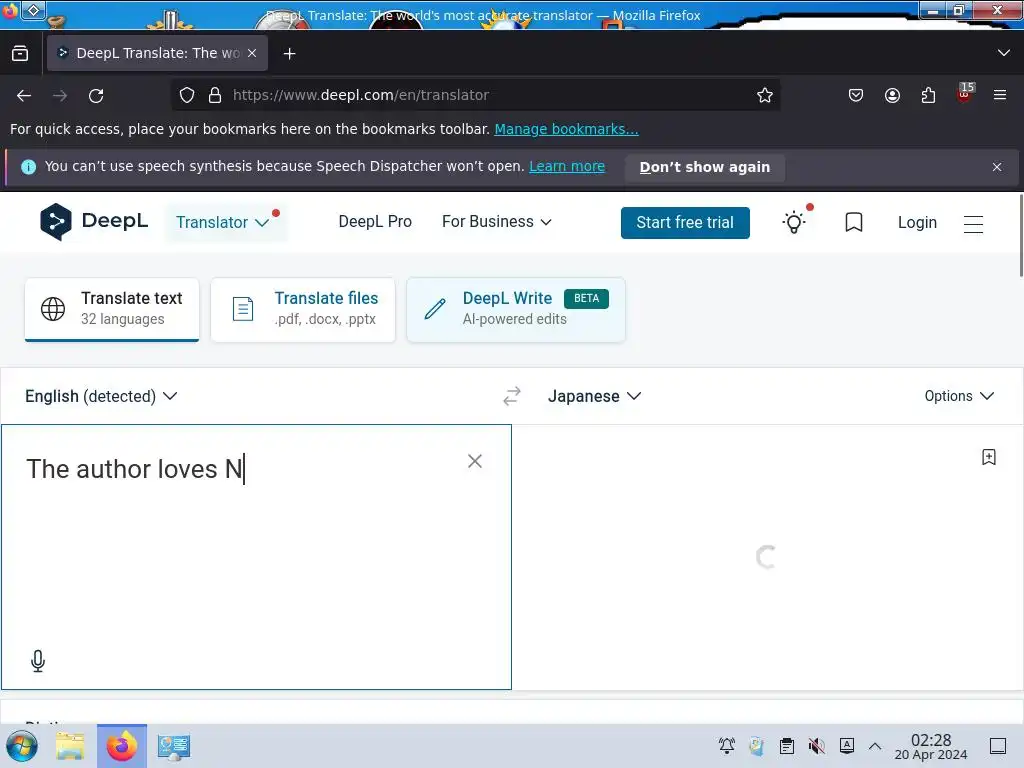
Task: Open clipboard tray icon
Action: 787,746
